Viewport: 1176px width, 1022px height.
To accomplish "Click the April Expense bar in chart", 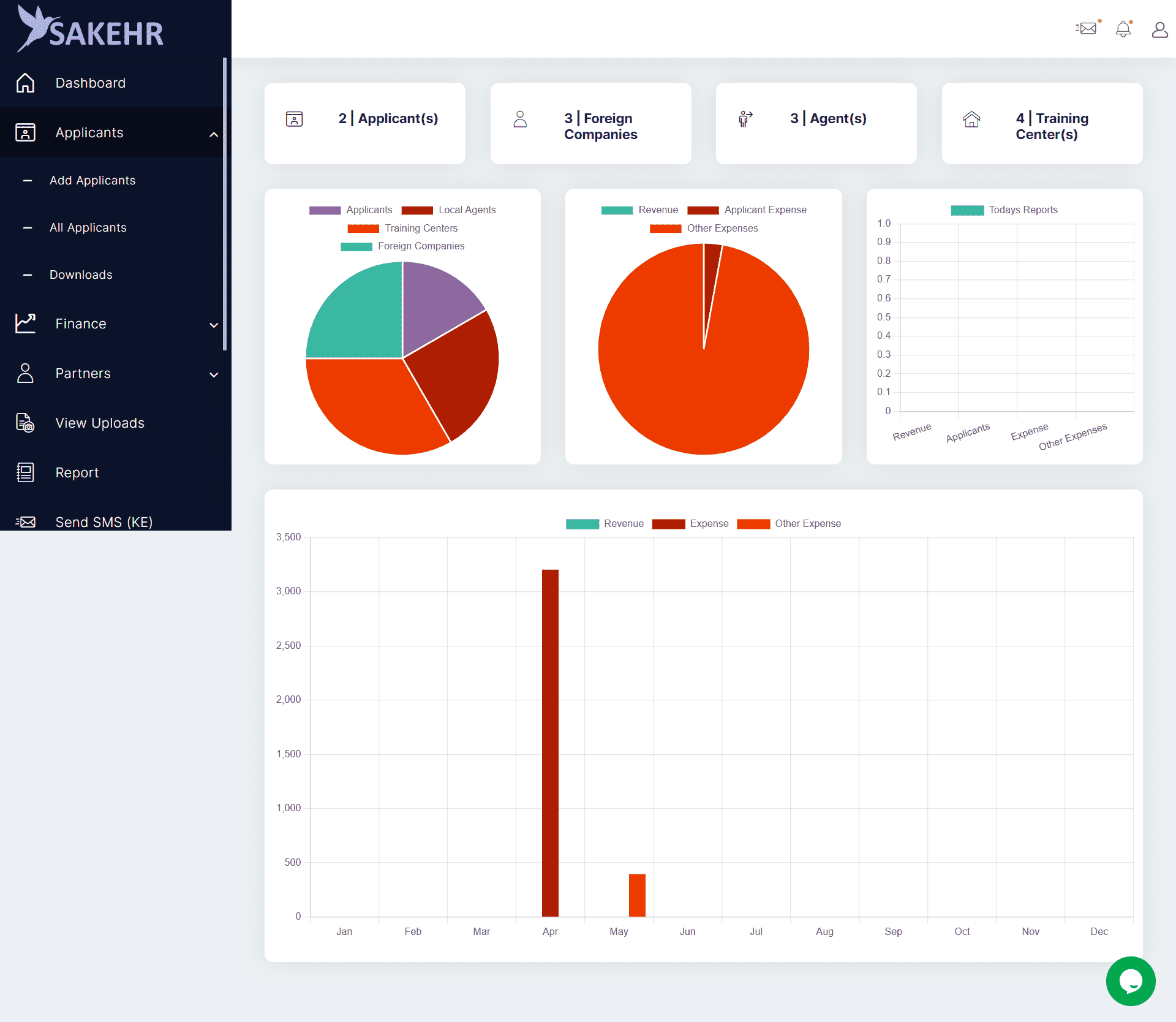I will click(550, 743).
